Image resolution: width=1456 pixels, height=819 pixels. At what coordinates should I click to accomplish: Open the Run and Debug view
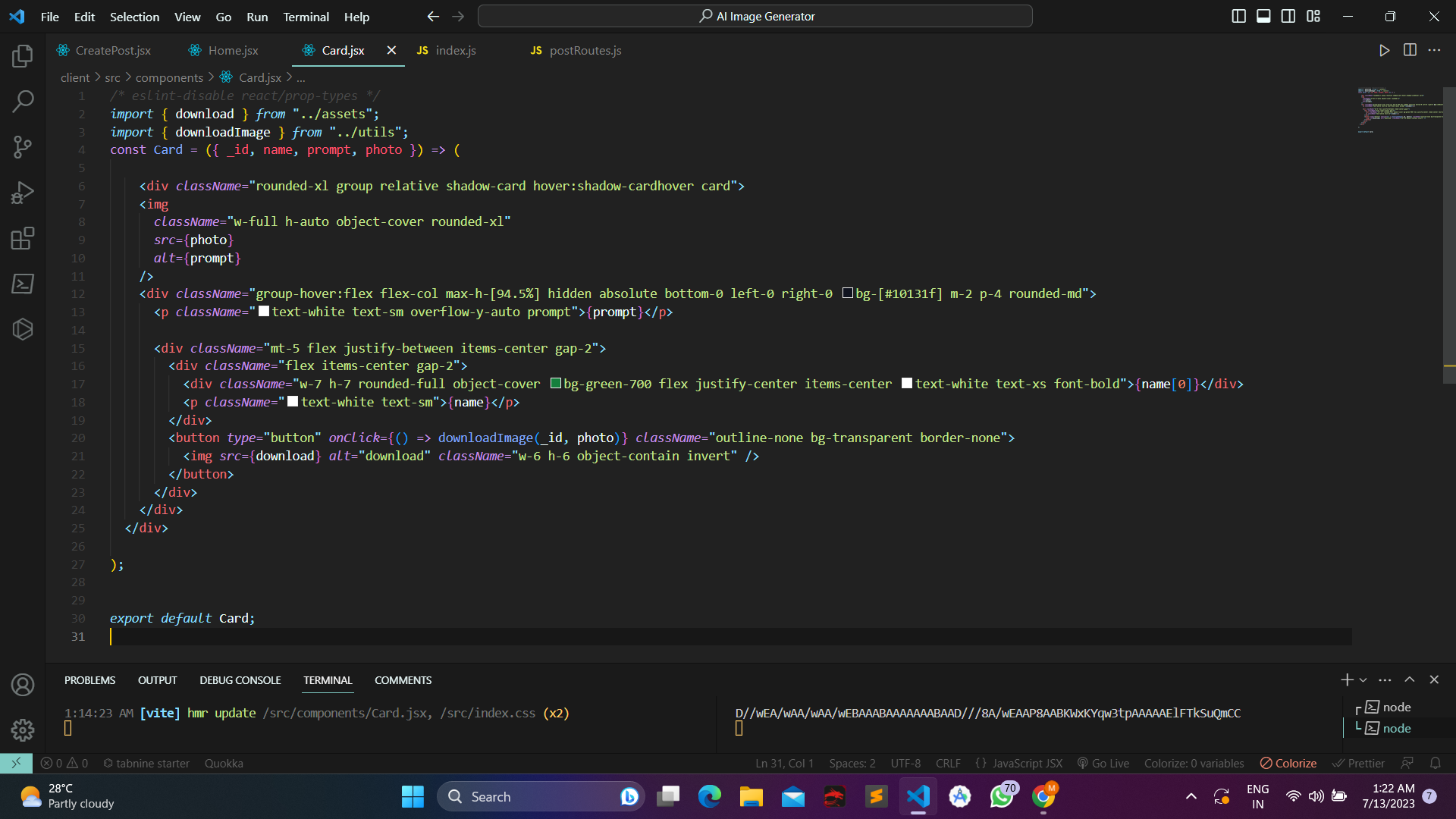23,193
